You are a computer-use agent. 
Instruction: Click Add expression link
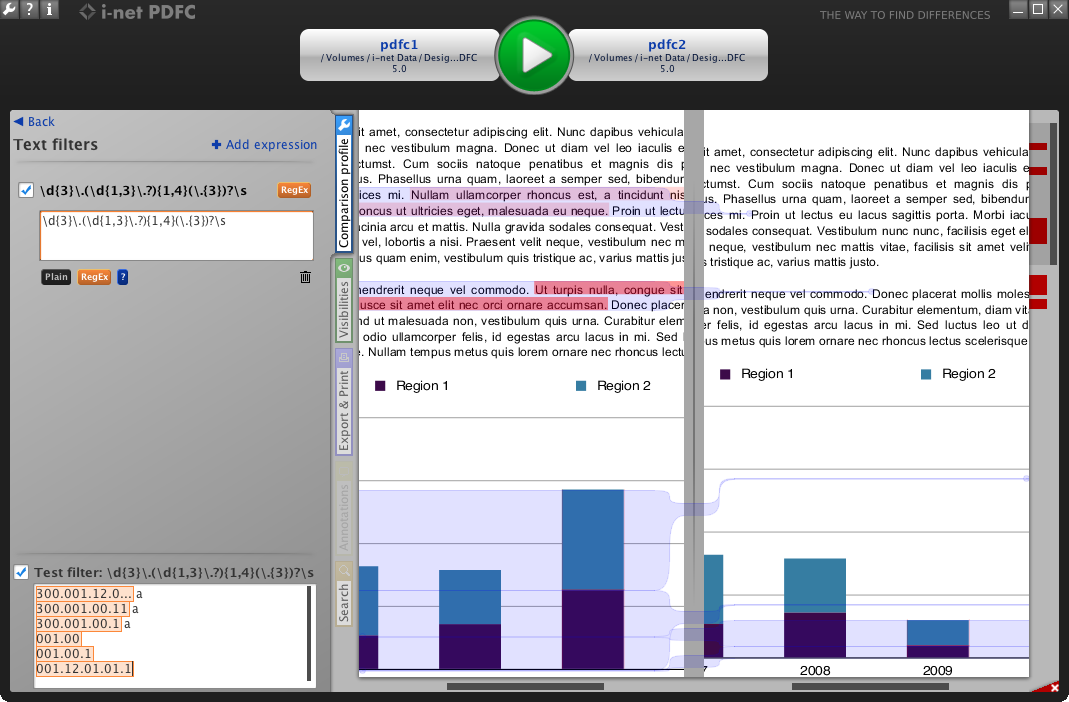click(265, 144)
